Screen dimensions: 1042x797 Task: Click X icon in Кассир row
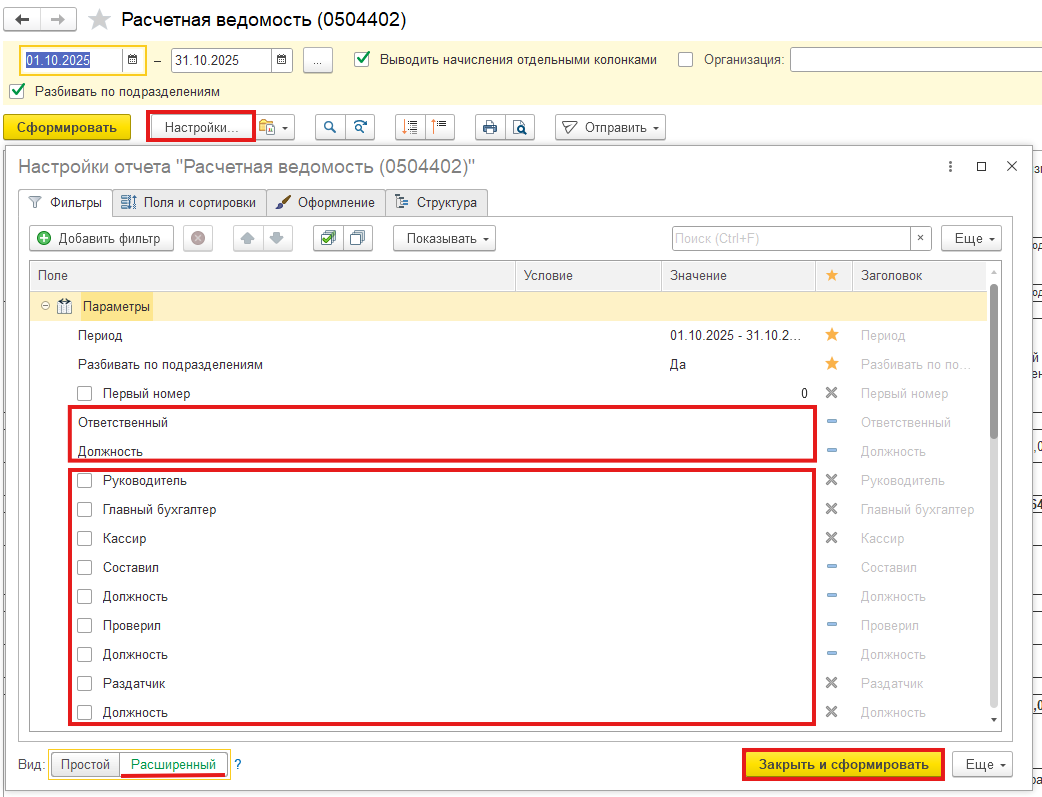tap(831, 538)
